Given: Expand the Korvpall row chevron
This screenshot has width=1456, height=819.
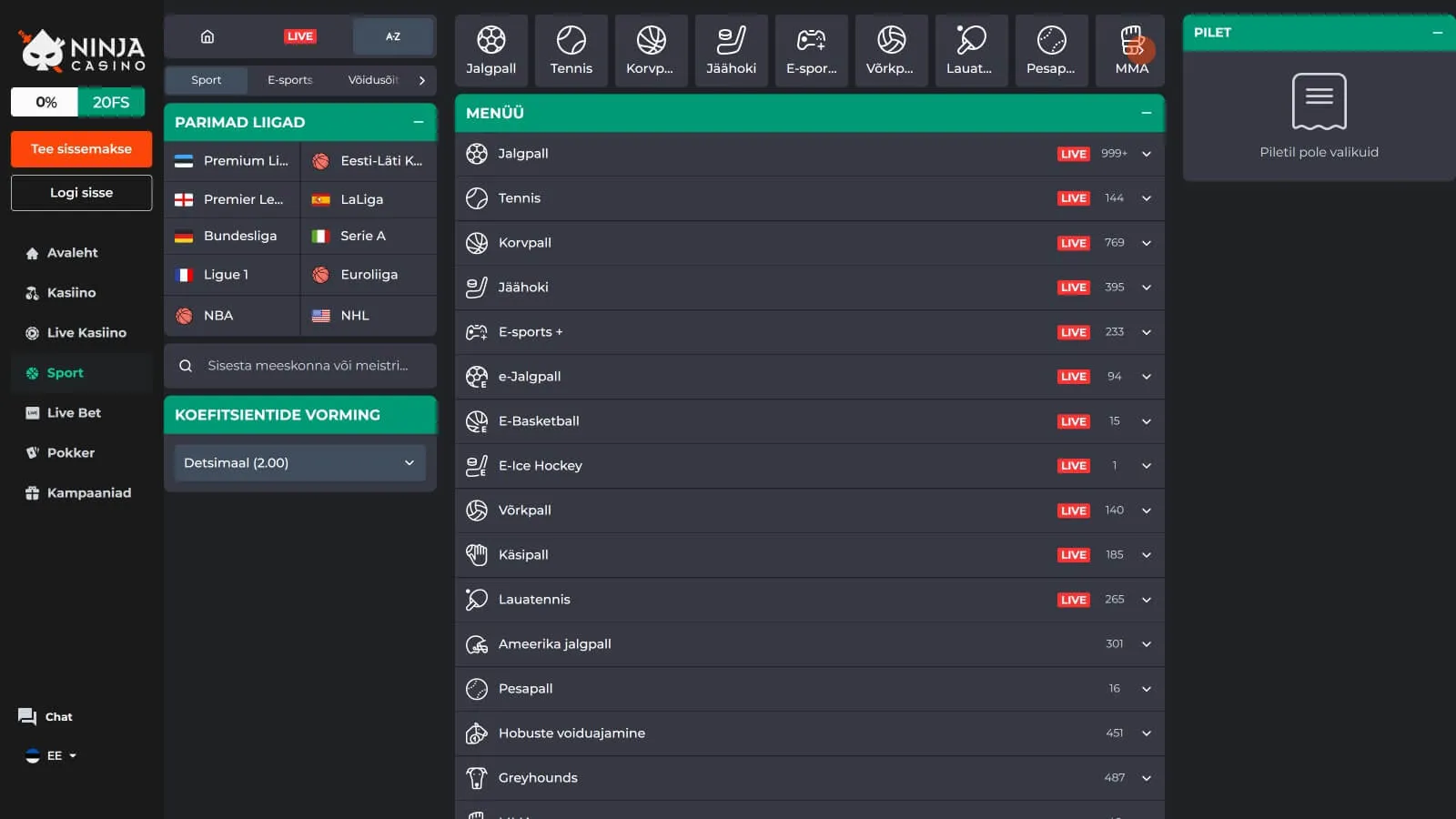Looking at the screenshot, I should coord(1147,243).
